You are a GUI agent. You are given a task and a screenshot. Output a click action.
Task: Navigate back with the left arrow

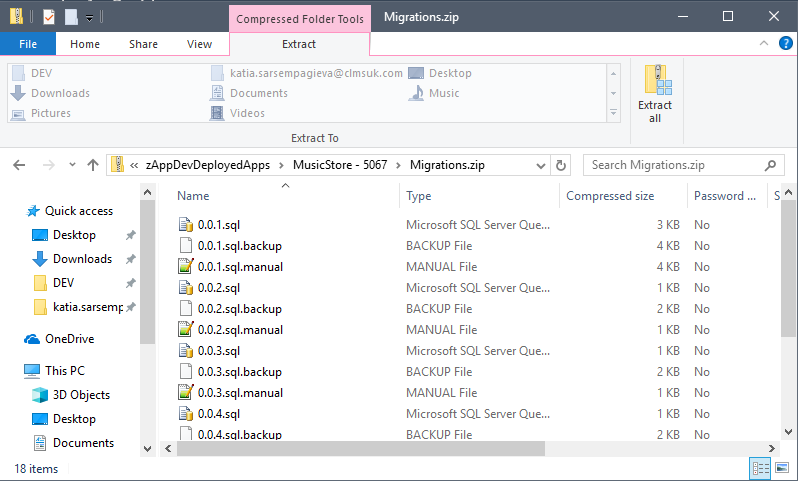20,165
